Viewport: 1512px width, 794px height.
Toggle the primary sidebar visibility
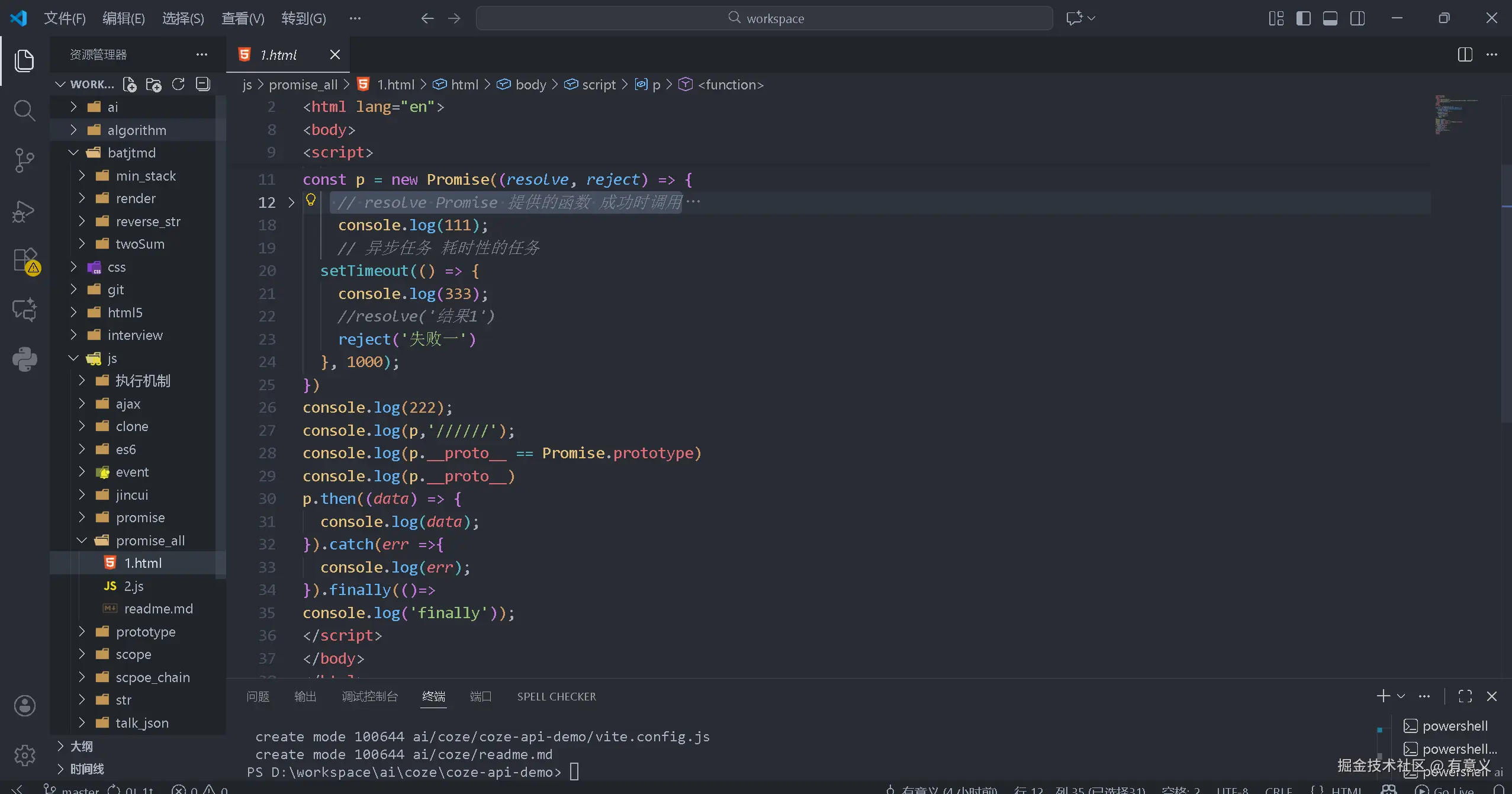[1303, 18]
